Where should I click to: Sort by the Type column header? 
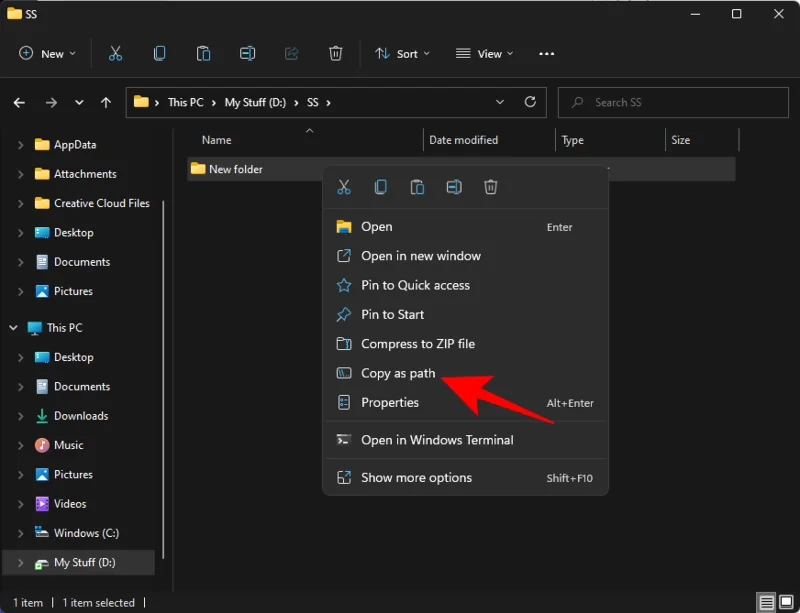click(x=572, y=140)
